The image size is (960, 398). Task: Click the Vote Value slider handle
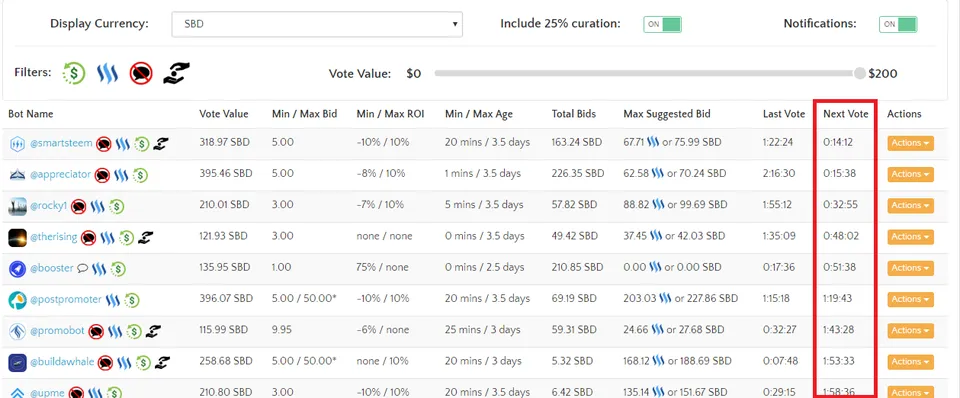[860, 73]
